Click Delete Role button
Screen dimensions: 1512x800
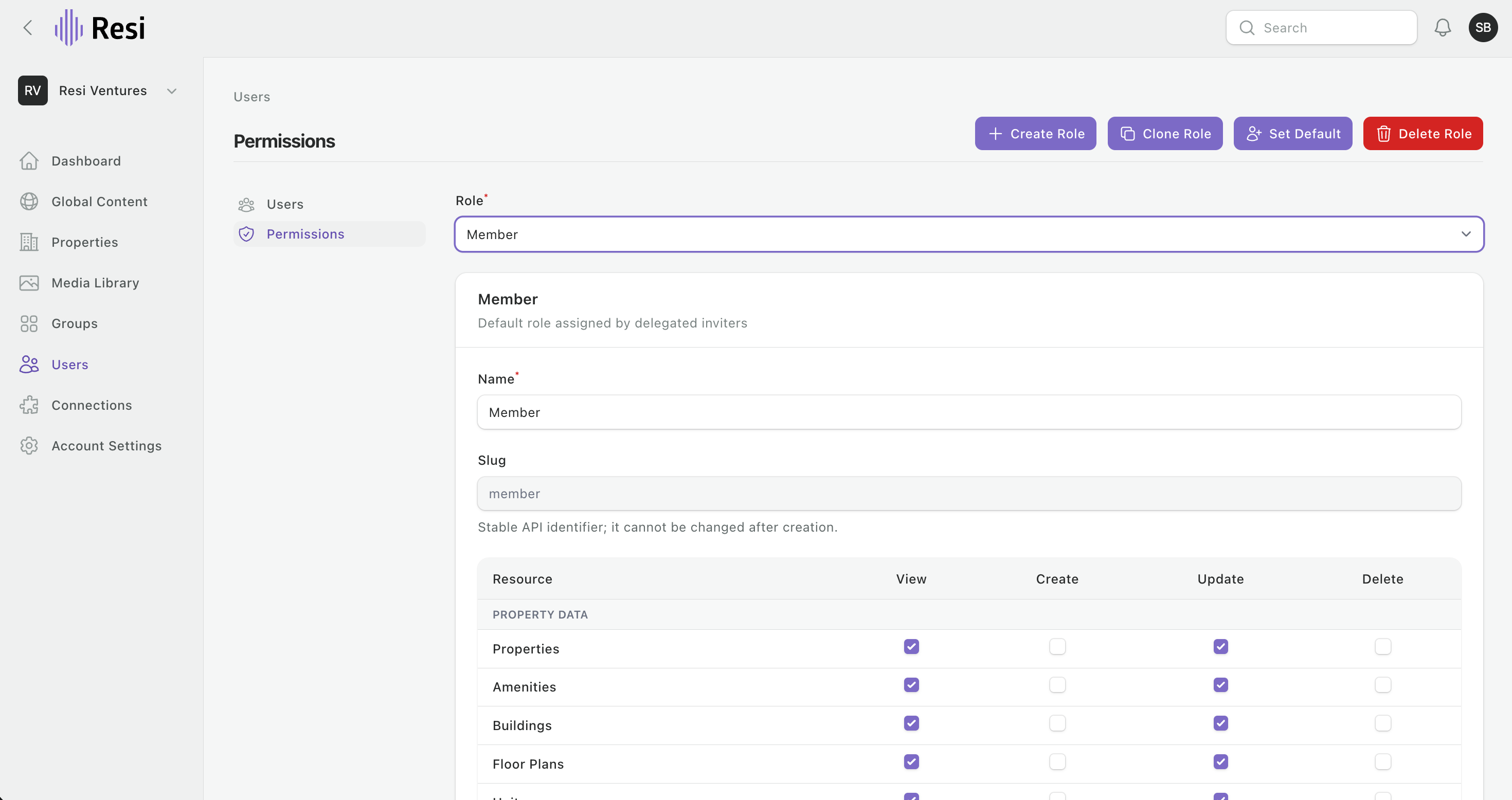(x=1423, y=133)
